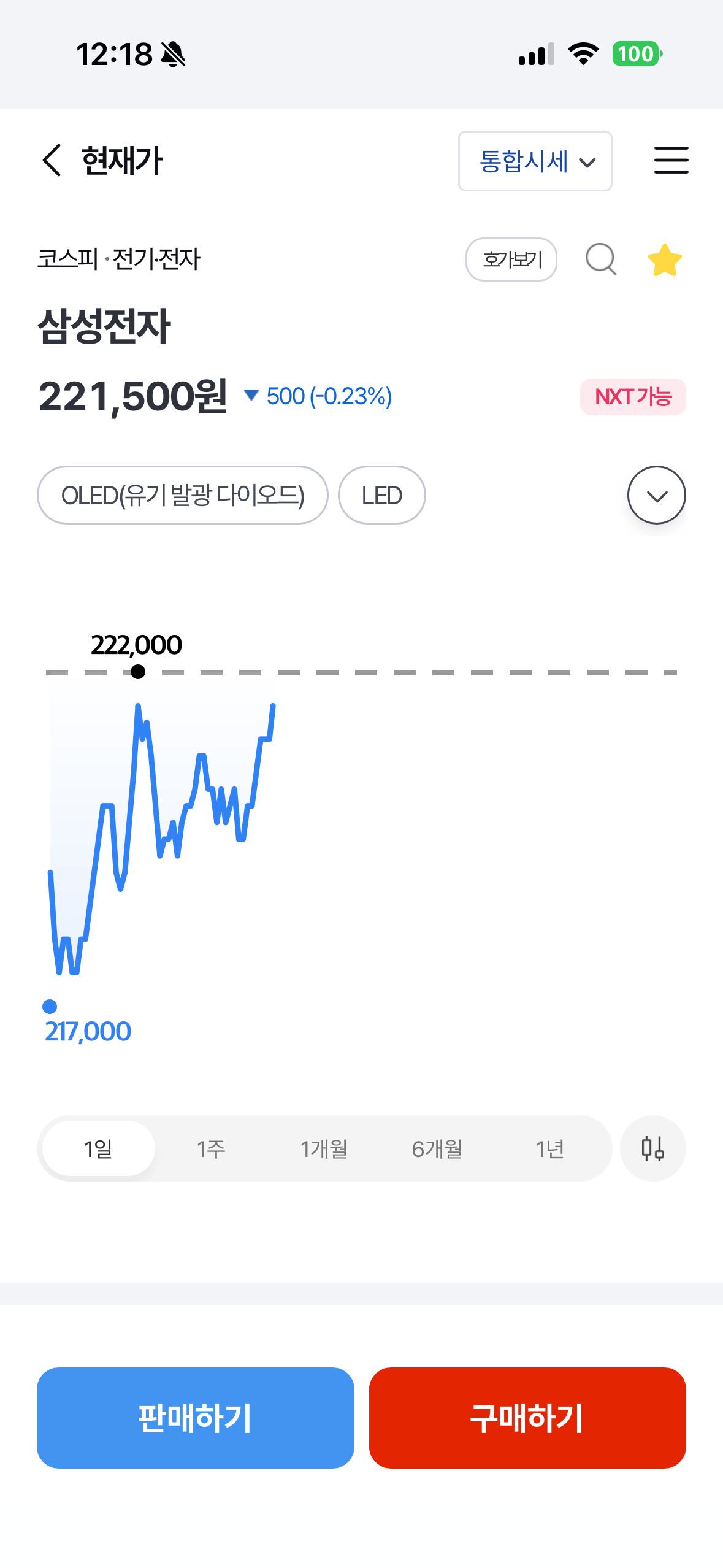
Task: Switch chart to 1주 period
Action: click(x=211, y=1148)
